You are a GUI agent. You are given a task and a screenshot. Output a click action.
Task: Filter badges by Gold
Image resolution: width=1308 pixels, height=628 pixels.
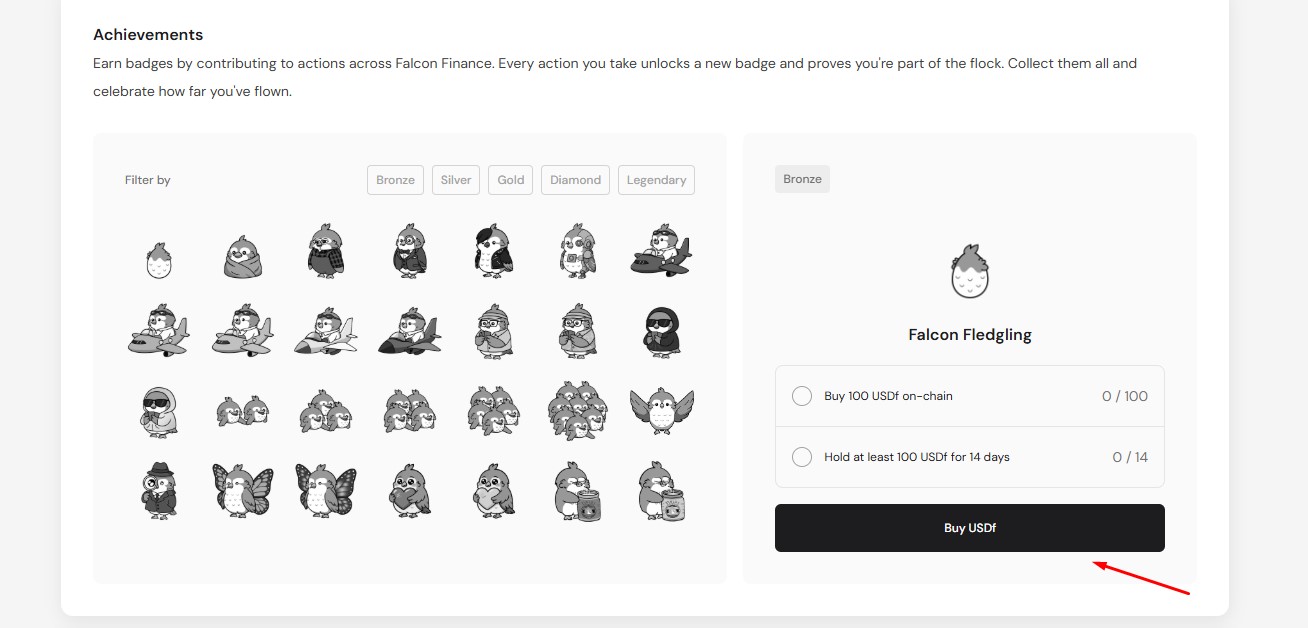(511, 180)
